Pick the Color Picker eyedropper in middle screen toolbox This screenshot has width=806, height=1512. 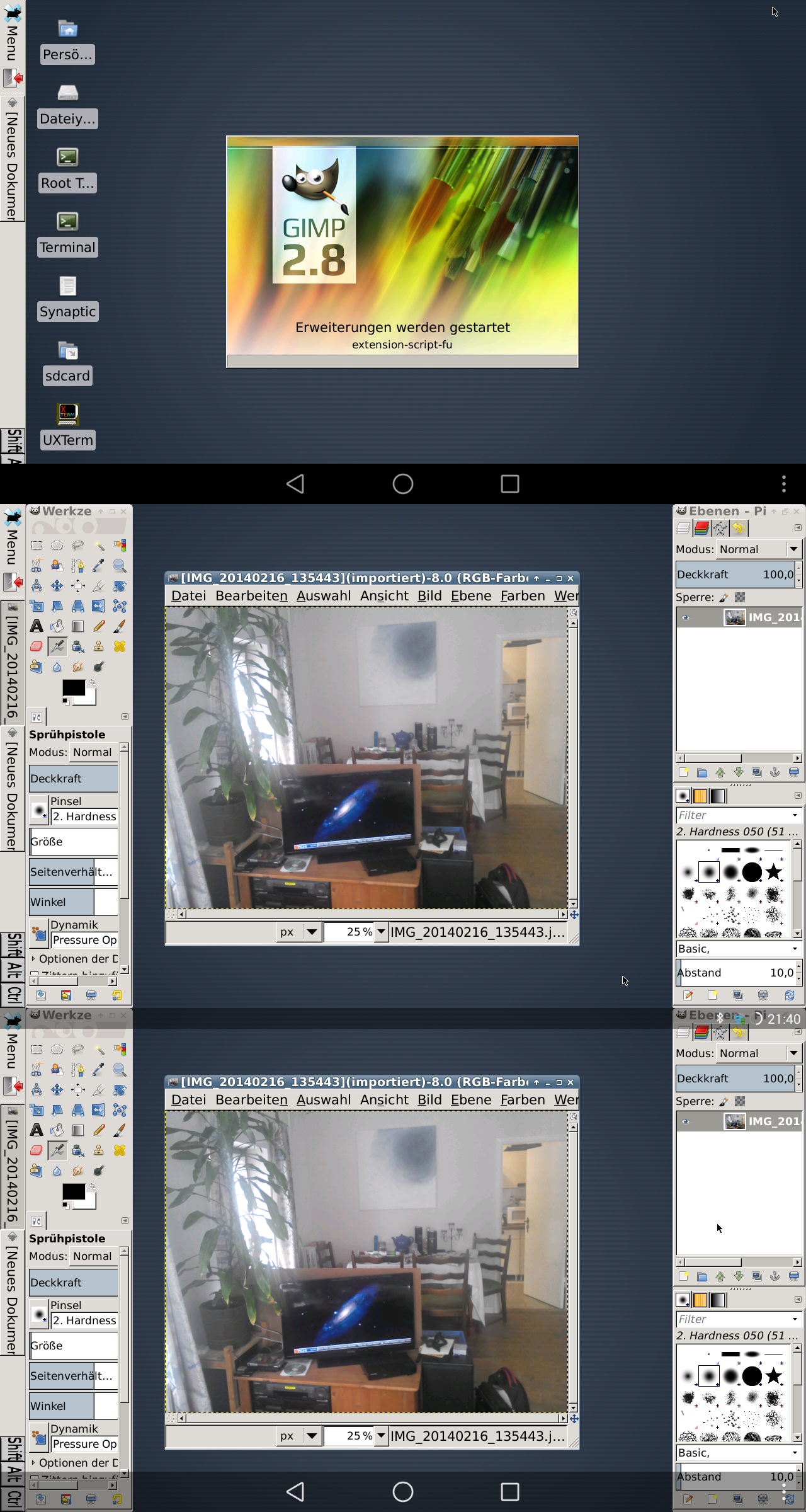tap(99, 566)
